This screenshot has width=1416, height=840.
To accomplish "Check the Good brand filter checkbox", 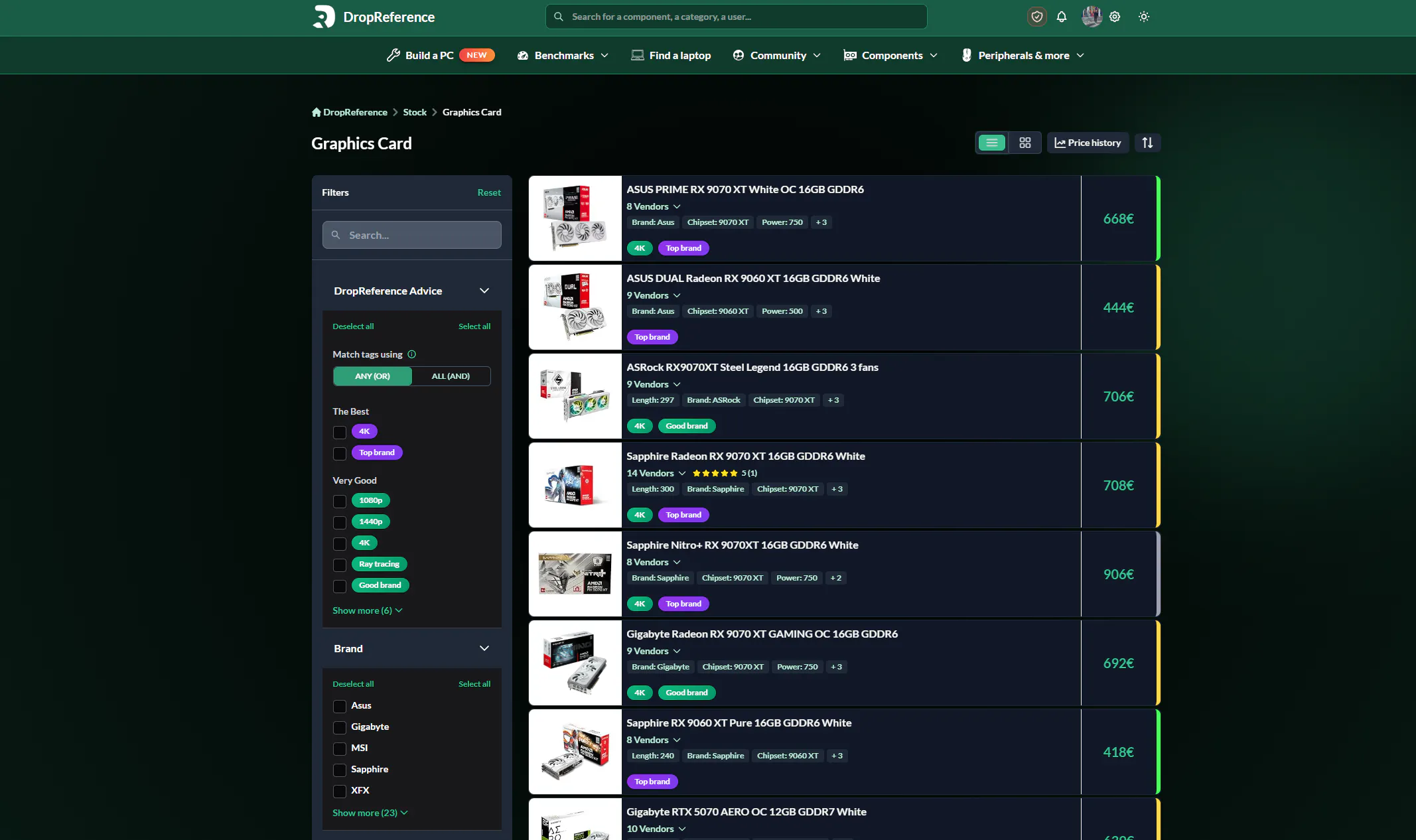I will click(340, 586).
